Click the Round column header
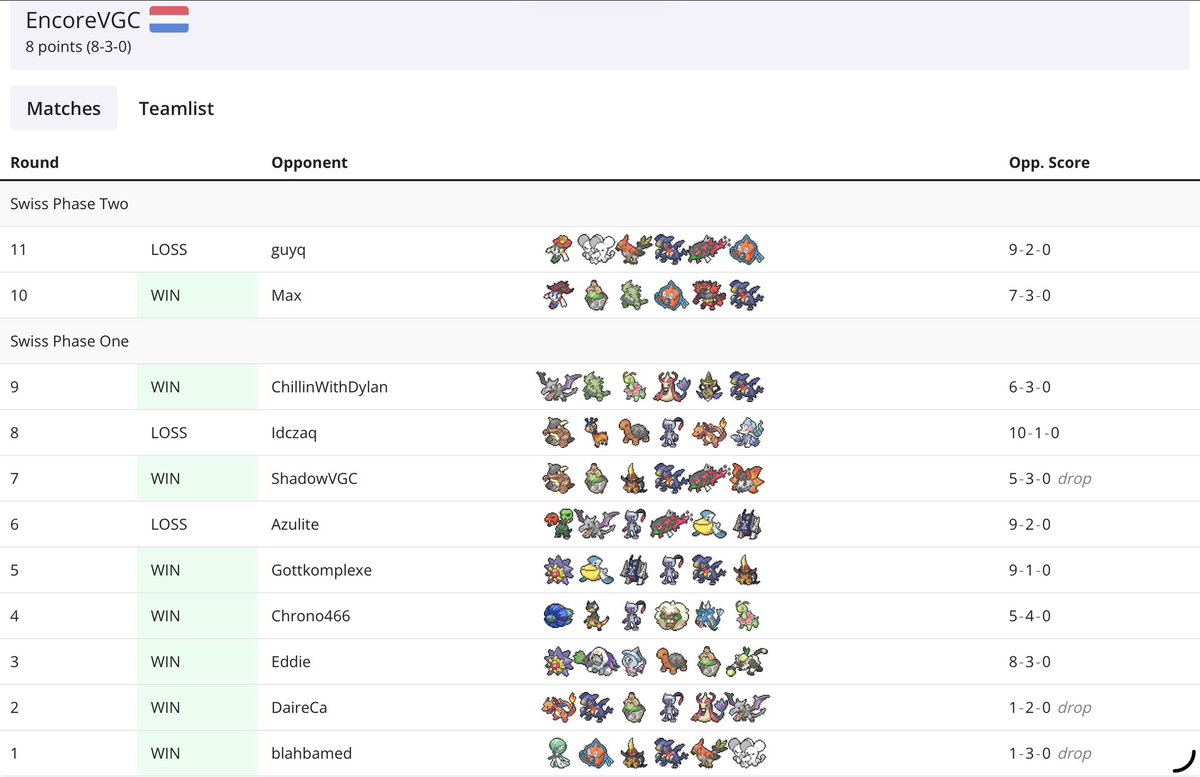The image size is (1200, 777). 34,162
